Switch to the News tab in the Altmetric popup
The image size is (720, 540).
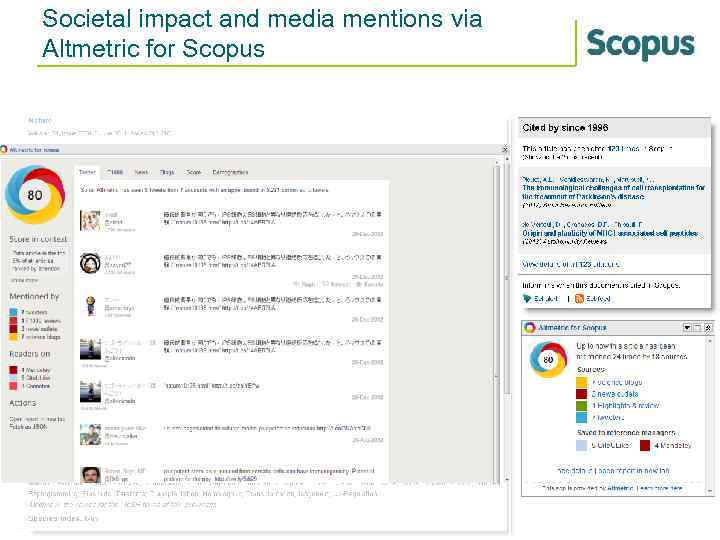pyautogui.click(x=141, y=172)
